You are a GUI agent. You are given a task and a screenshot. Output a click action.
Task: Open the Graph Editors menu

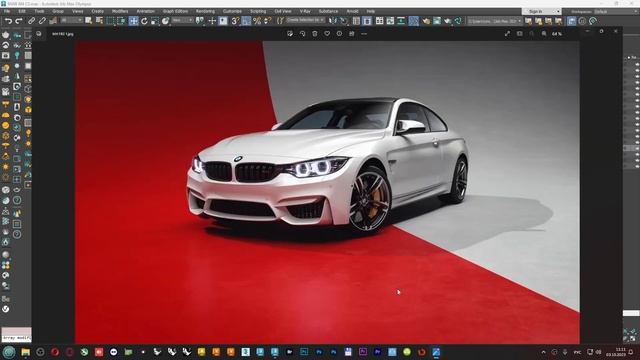(176, 11)
